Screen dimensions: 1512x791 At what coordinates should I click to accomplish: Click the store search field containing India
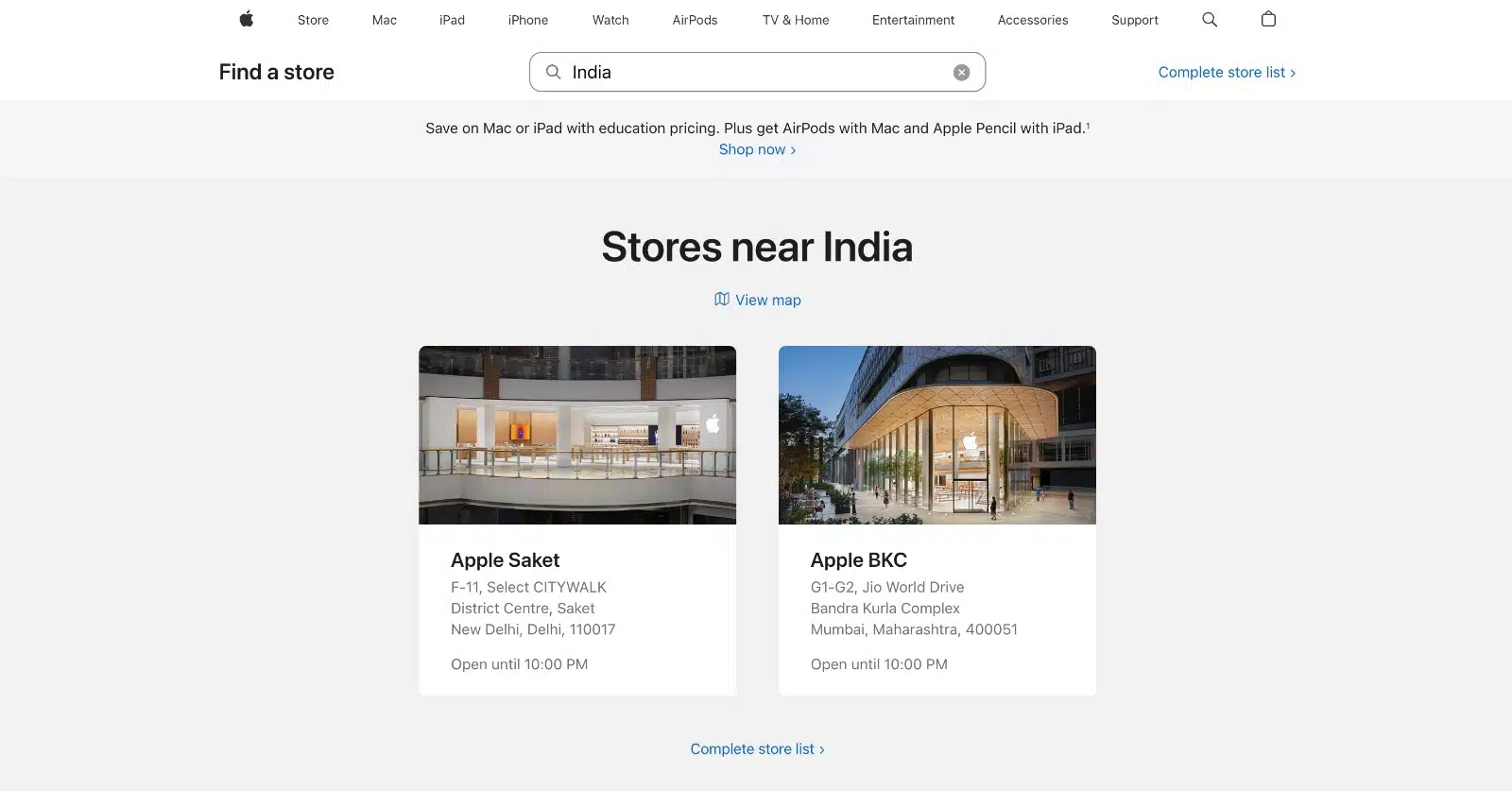click(x=757, y=72)
